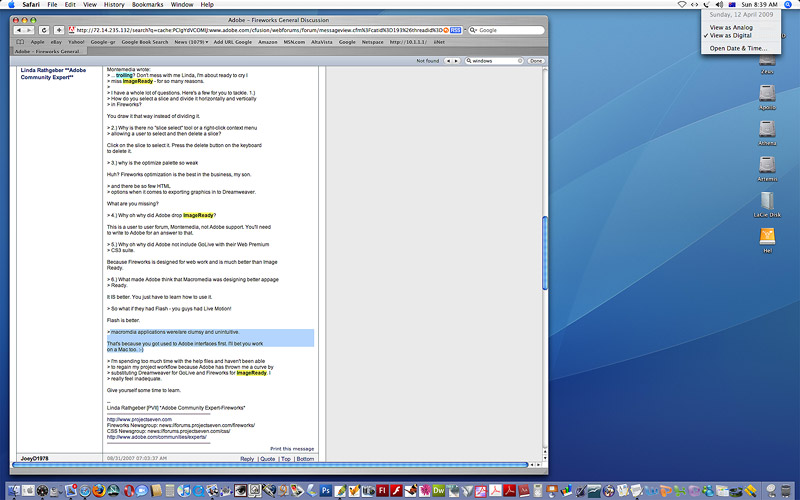This screenshot has height=500, width=800.
Task: Open the Artemis drive on desktop
Action: [767, 168]
